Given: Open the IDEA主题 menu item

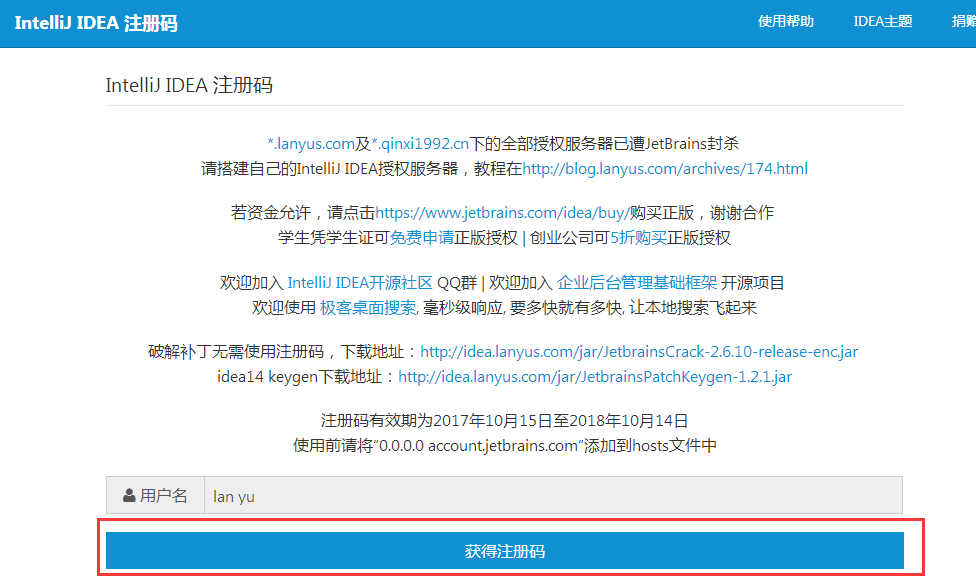Looking at the screenshot, I should point(883,21).
